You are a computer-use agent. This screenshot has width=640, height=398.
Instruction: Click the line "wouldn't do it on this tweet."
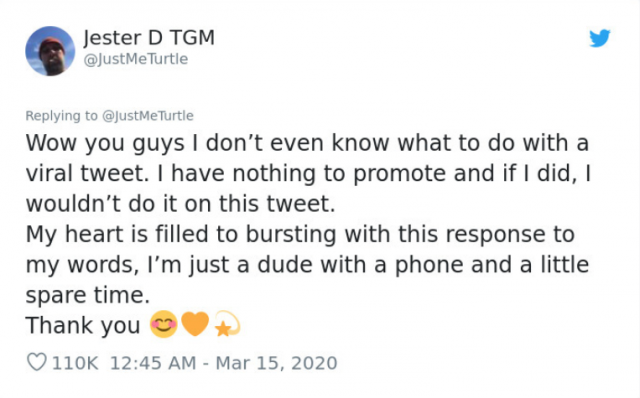coord(180,204)
